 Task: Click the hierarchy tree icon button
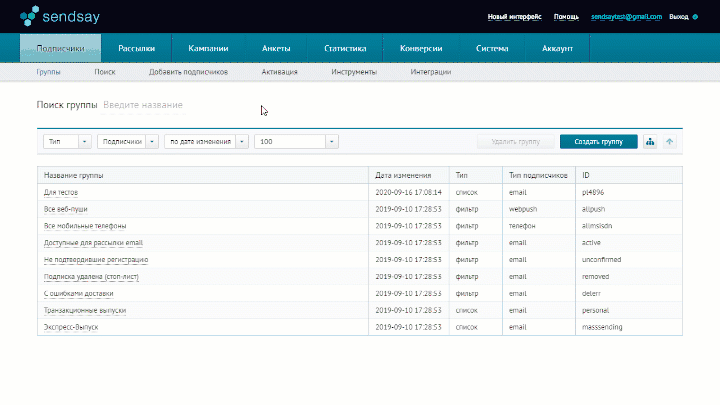[650, 142]
